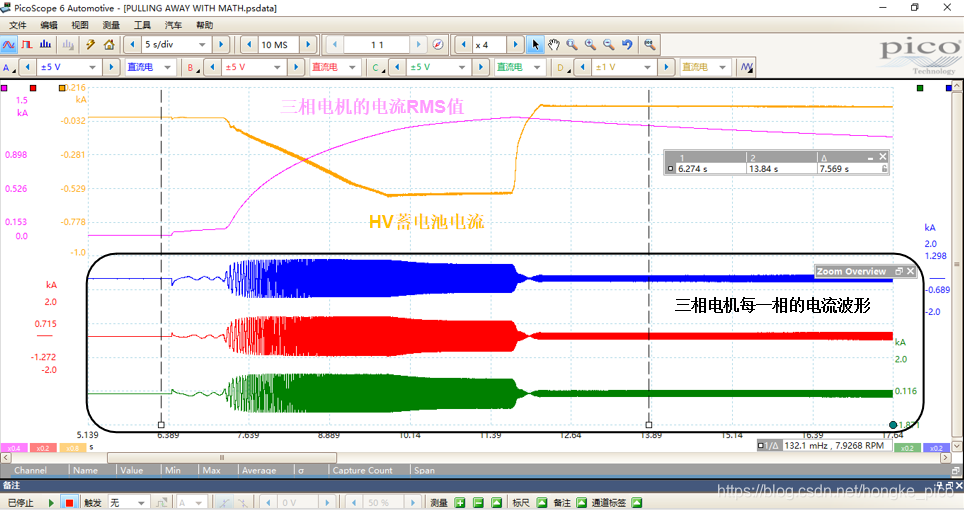
Task: Open the 文件 menu
Action: (x=18, y=25)
